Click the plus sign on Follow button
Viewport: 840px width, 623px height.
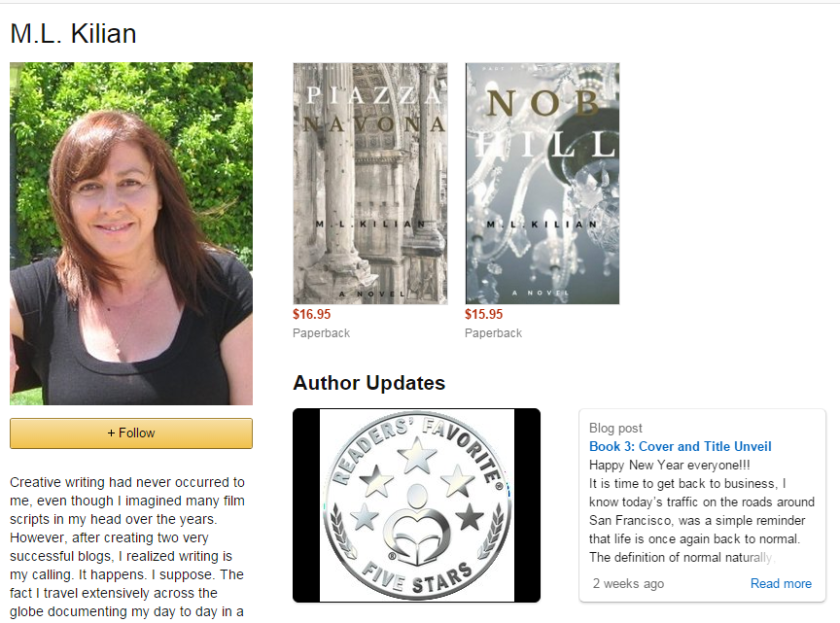tap(111, 433)
